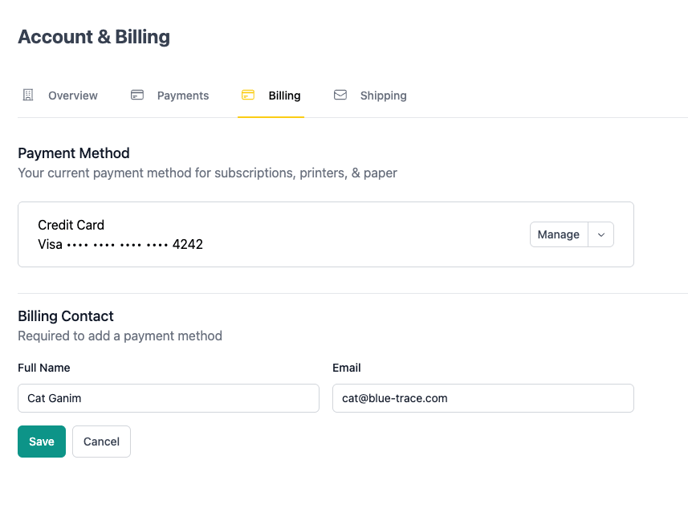This screenshot has height=521, width=688.
Task: Click the Email field label
Action: 347,368
